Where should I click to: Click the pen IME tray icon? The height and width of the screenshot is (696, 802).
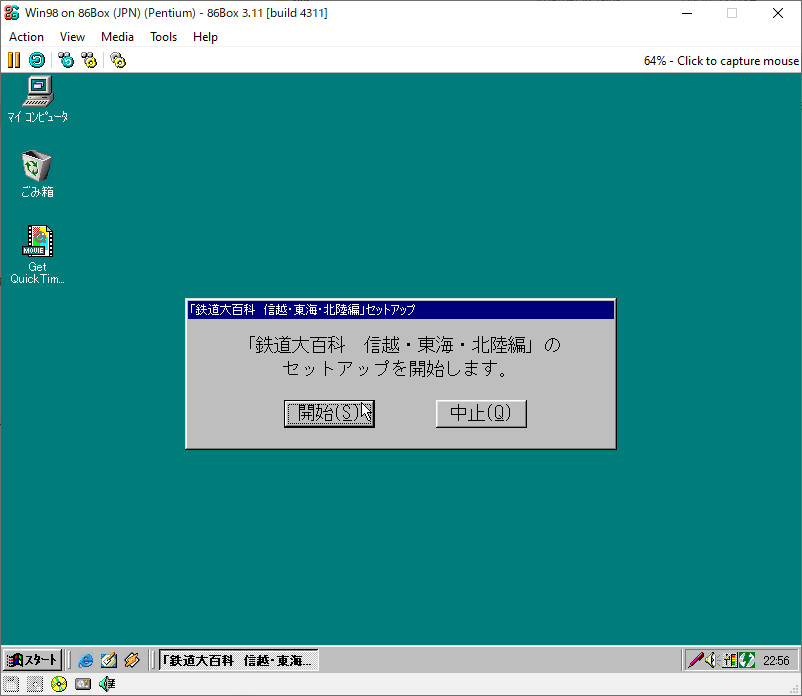tap(696, 660)
